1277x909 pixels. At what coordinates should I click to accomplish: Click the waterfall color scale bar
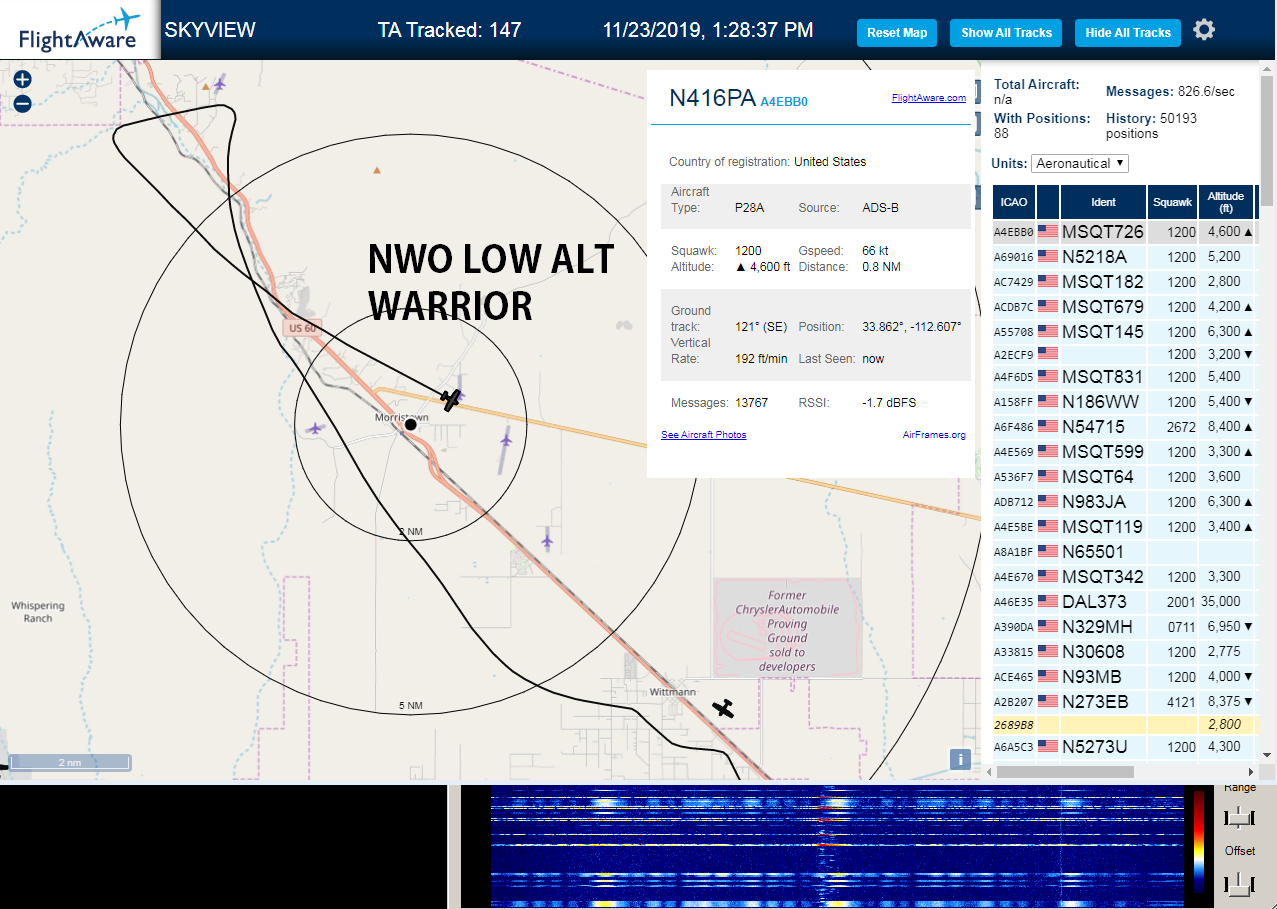pos(1199,841)
